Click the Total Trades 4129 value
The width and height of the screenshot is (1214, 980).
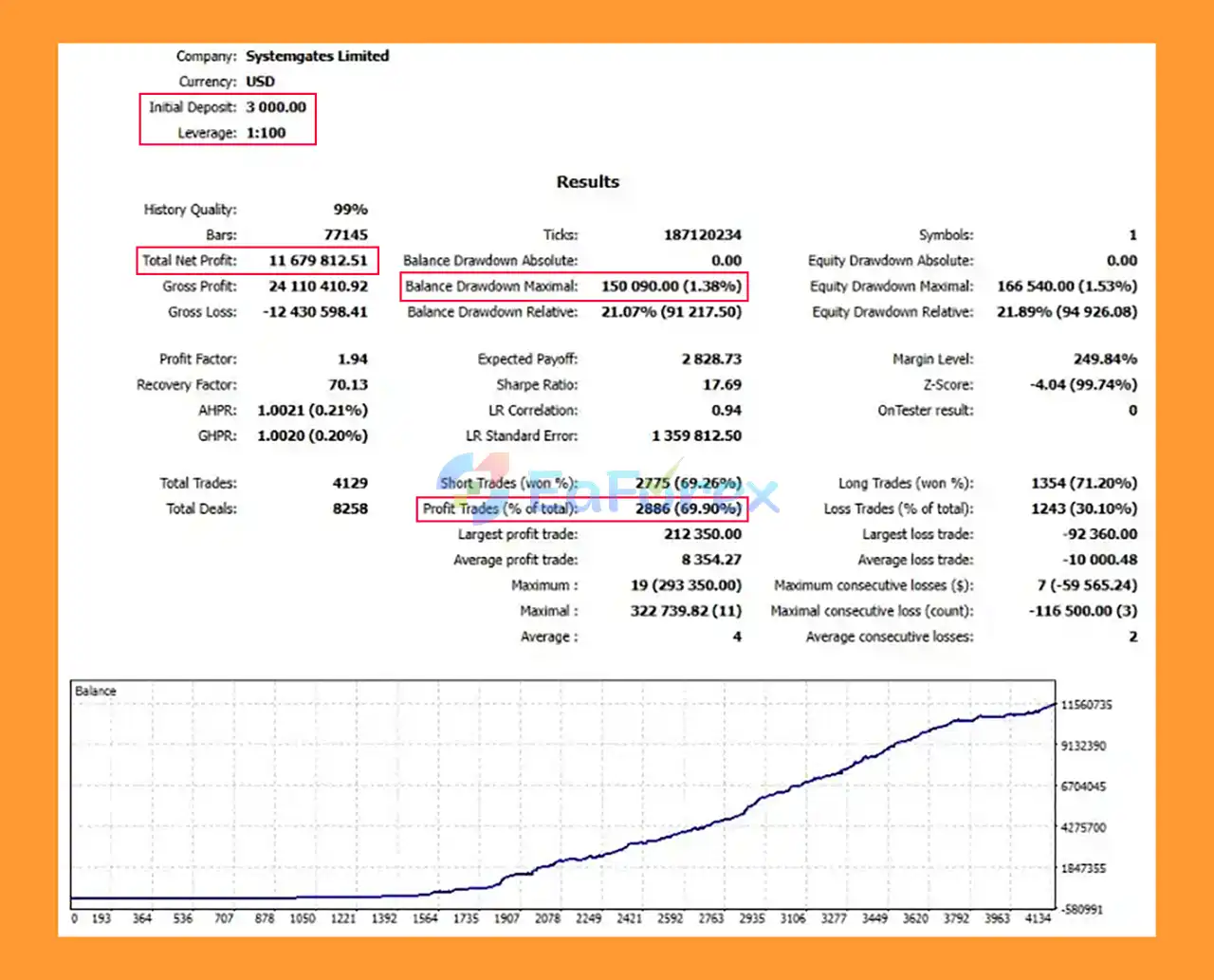click(350, 484)
